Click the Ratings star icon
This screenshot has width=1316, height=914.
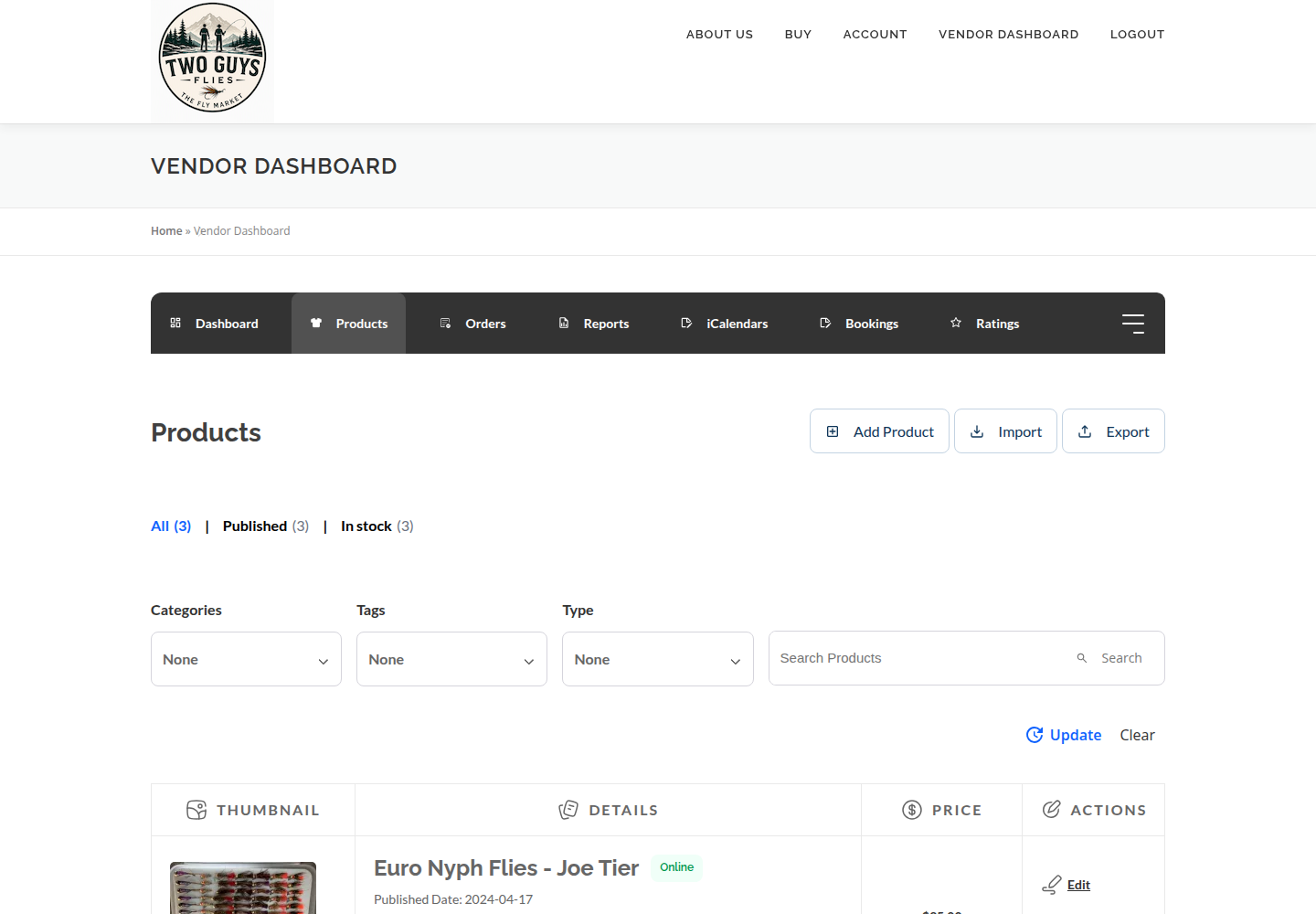pos(956,323)
